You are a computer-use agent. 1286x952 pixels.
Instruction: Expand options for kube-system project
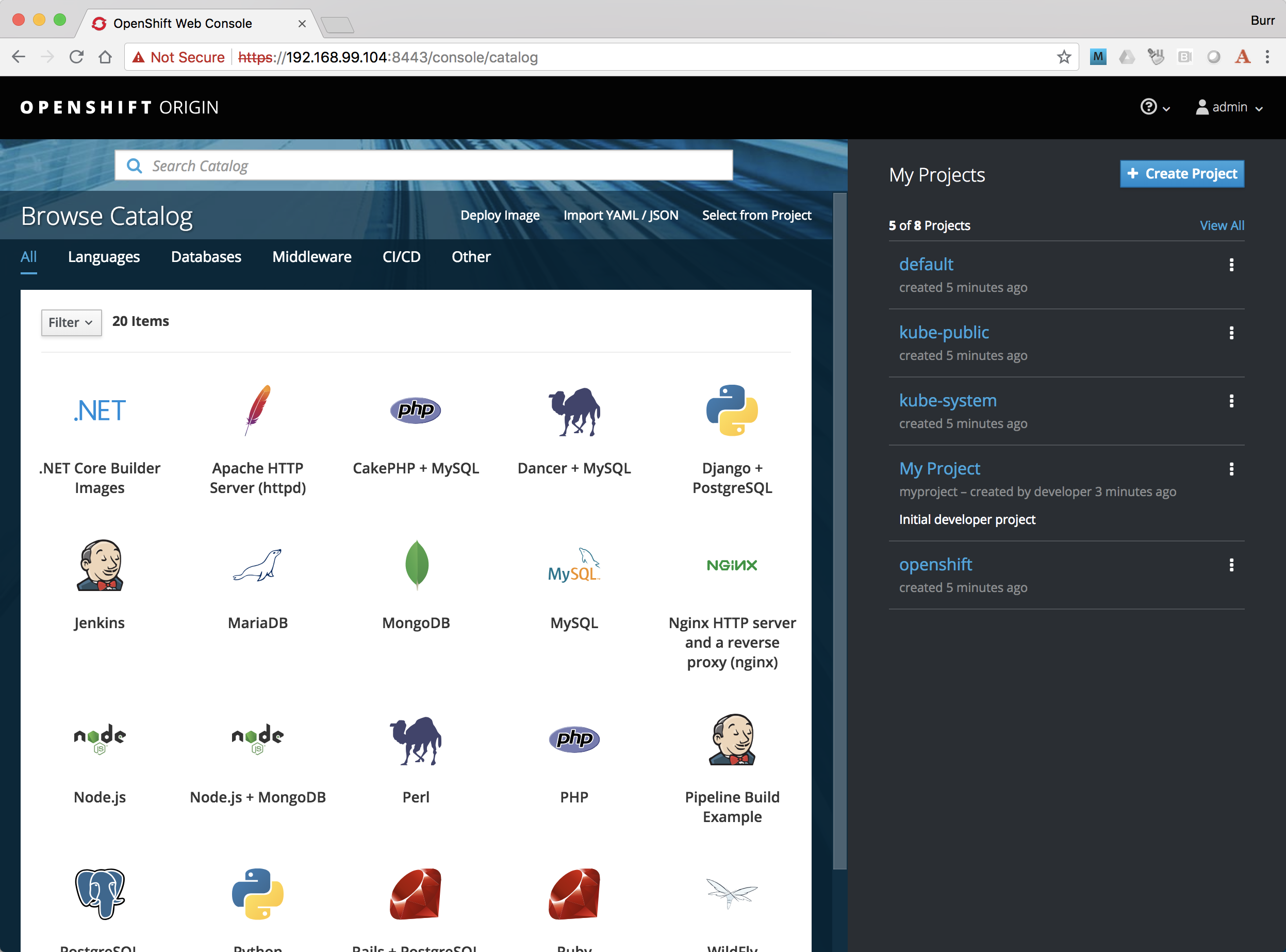tap(1231, 401)
